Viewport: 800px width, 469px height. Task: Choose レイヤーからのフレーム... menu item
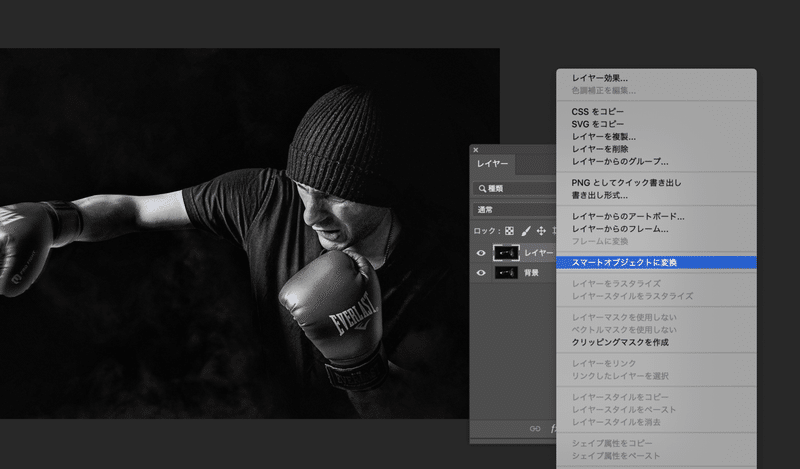click(x=656, y=229)
